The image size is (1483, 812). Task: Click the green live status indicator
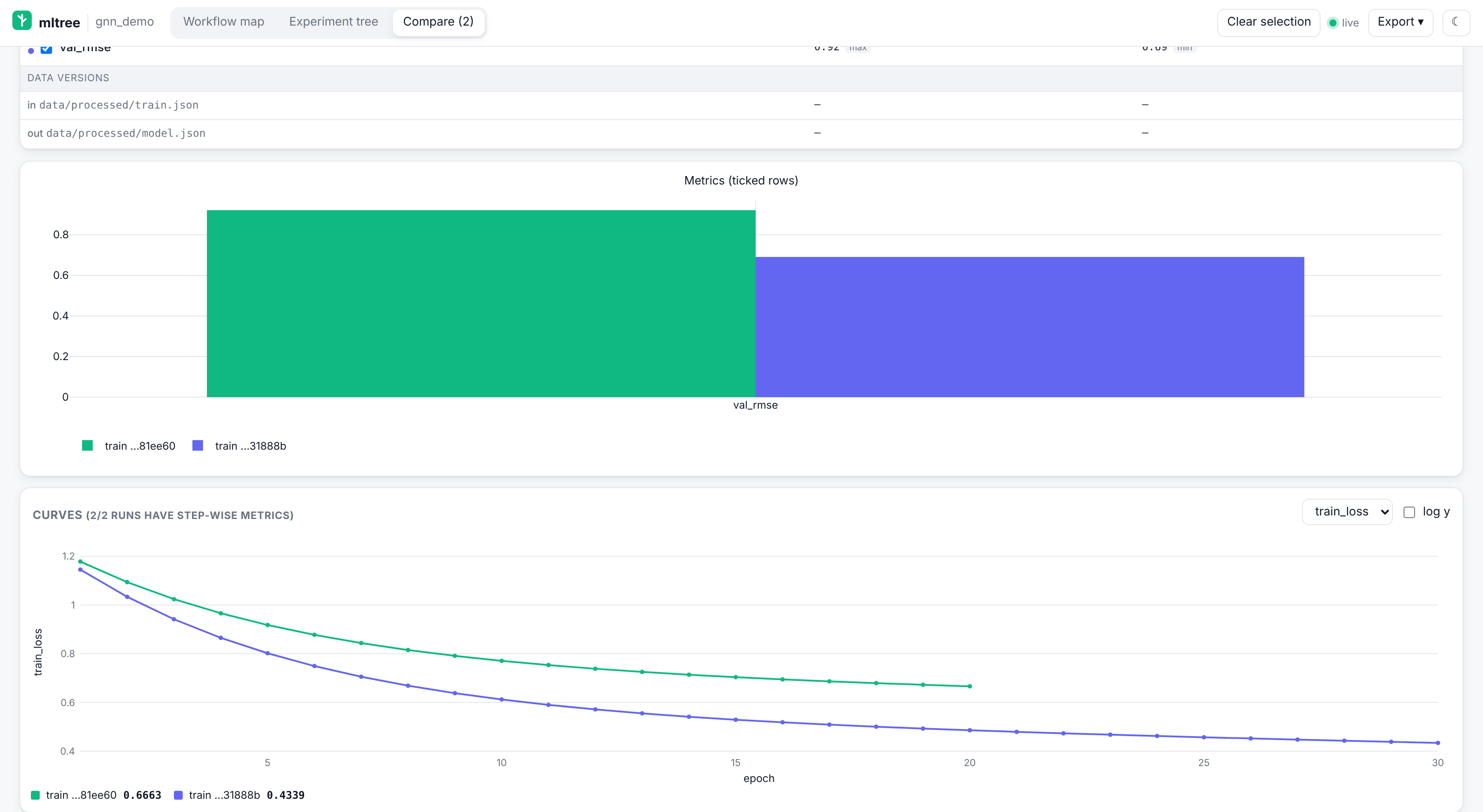click(1332, 23)
